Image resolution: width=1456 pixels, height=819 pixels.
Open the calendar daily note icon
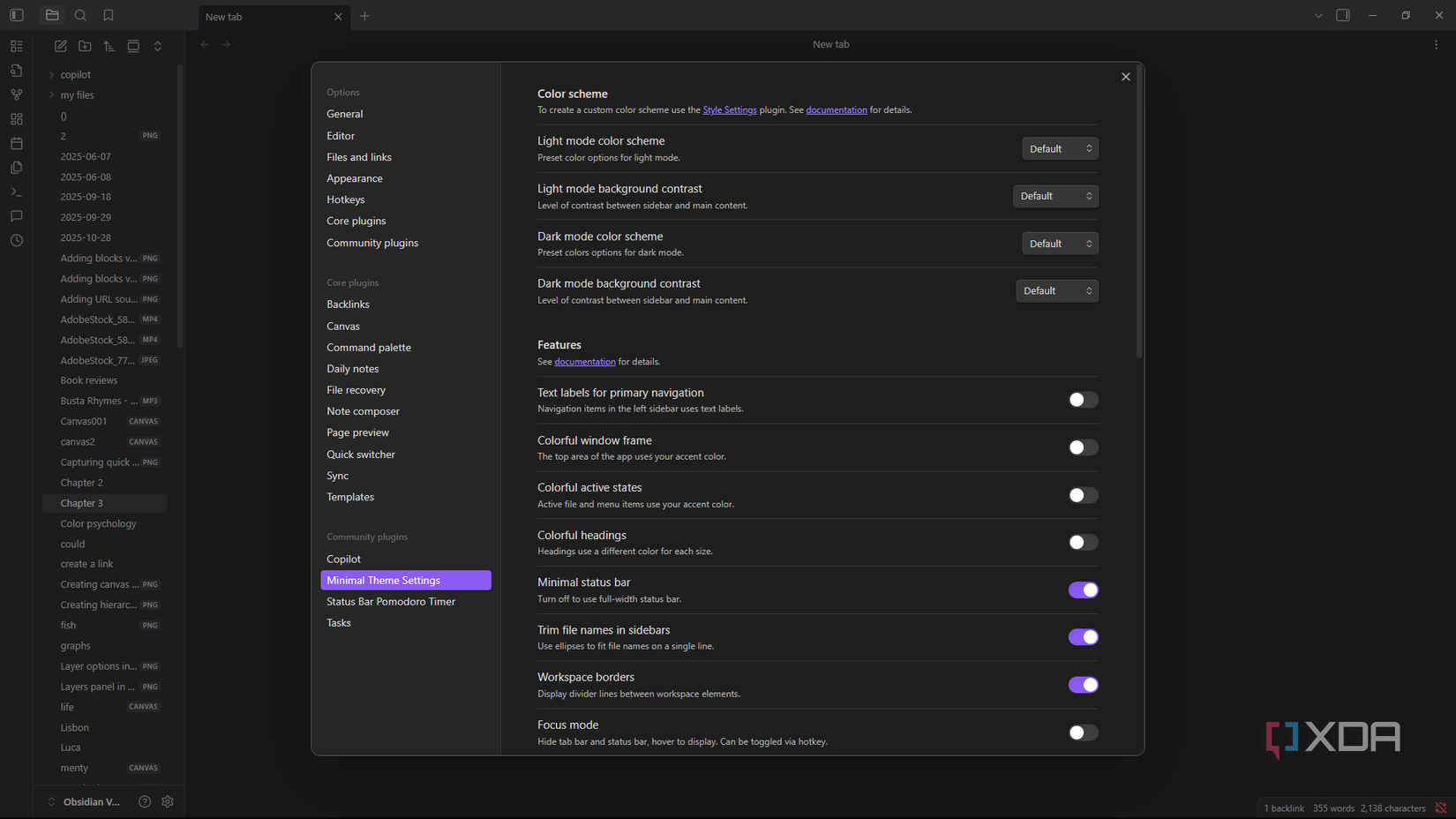pos(16,143)
